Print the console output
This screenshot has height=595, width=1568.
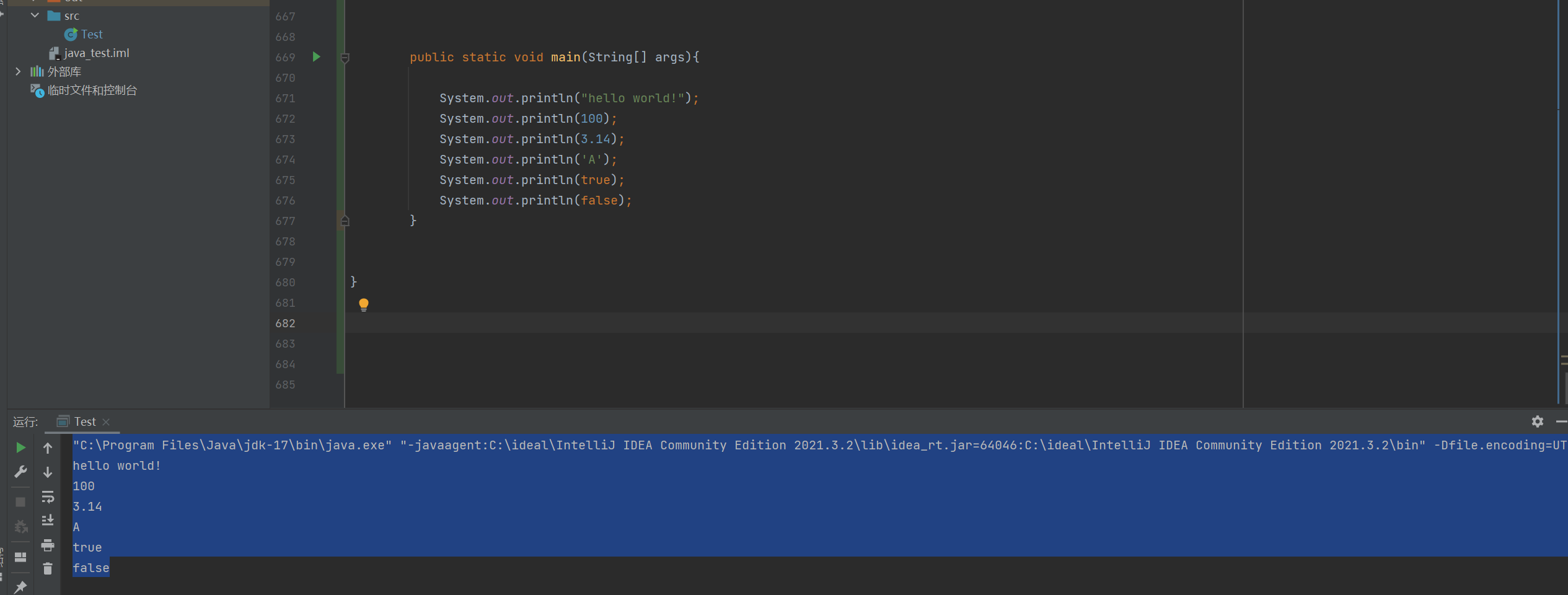(48, 545)
